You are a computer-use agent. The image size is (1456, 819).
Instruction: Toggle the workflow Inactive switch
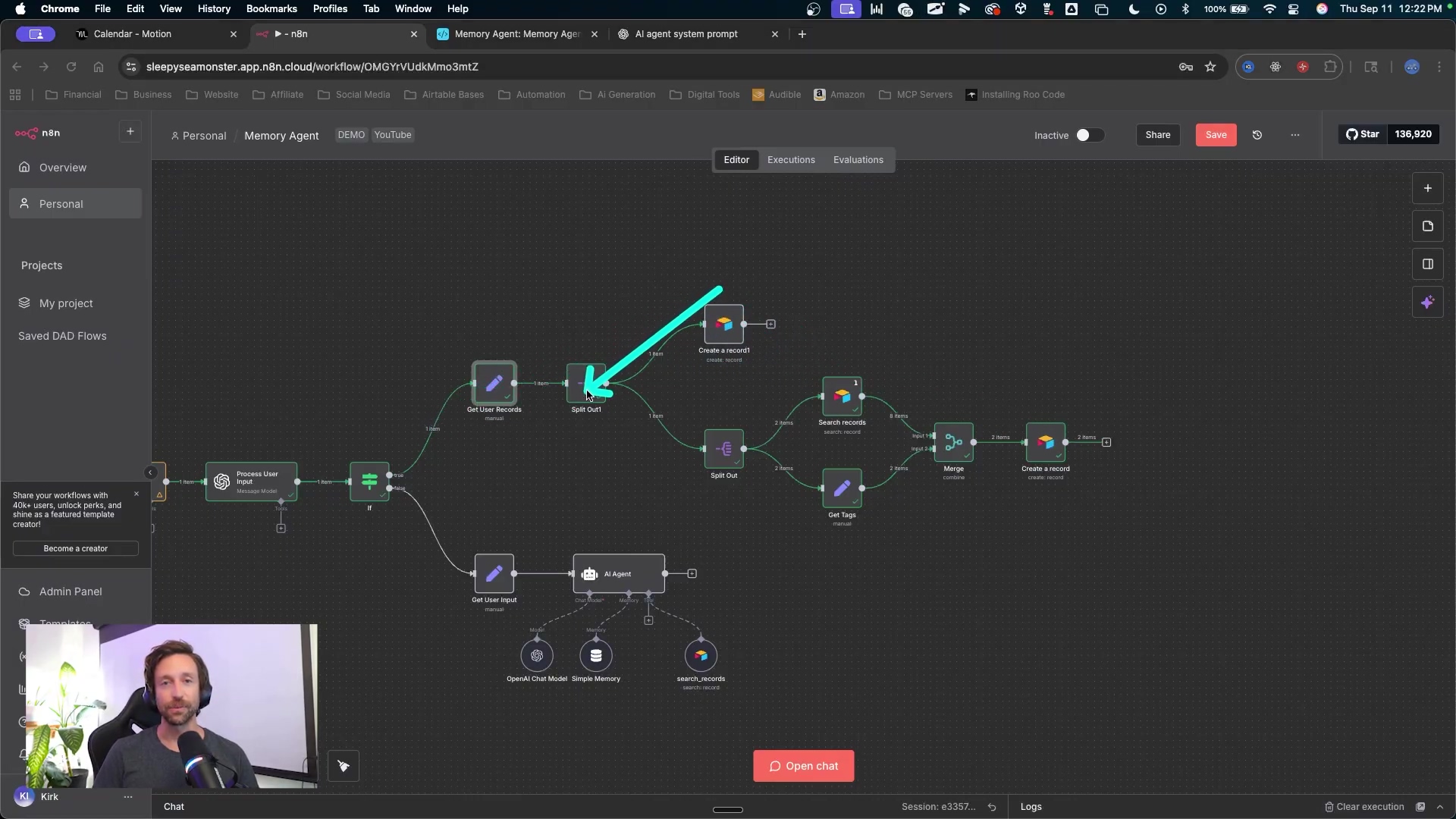(1089, 135)
